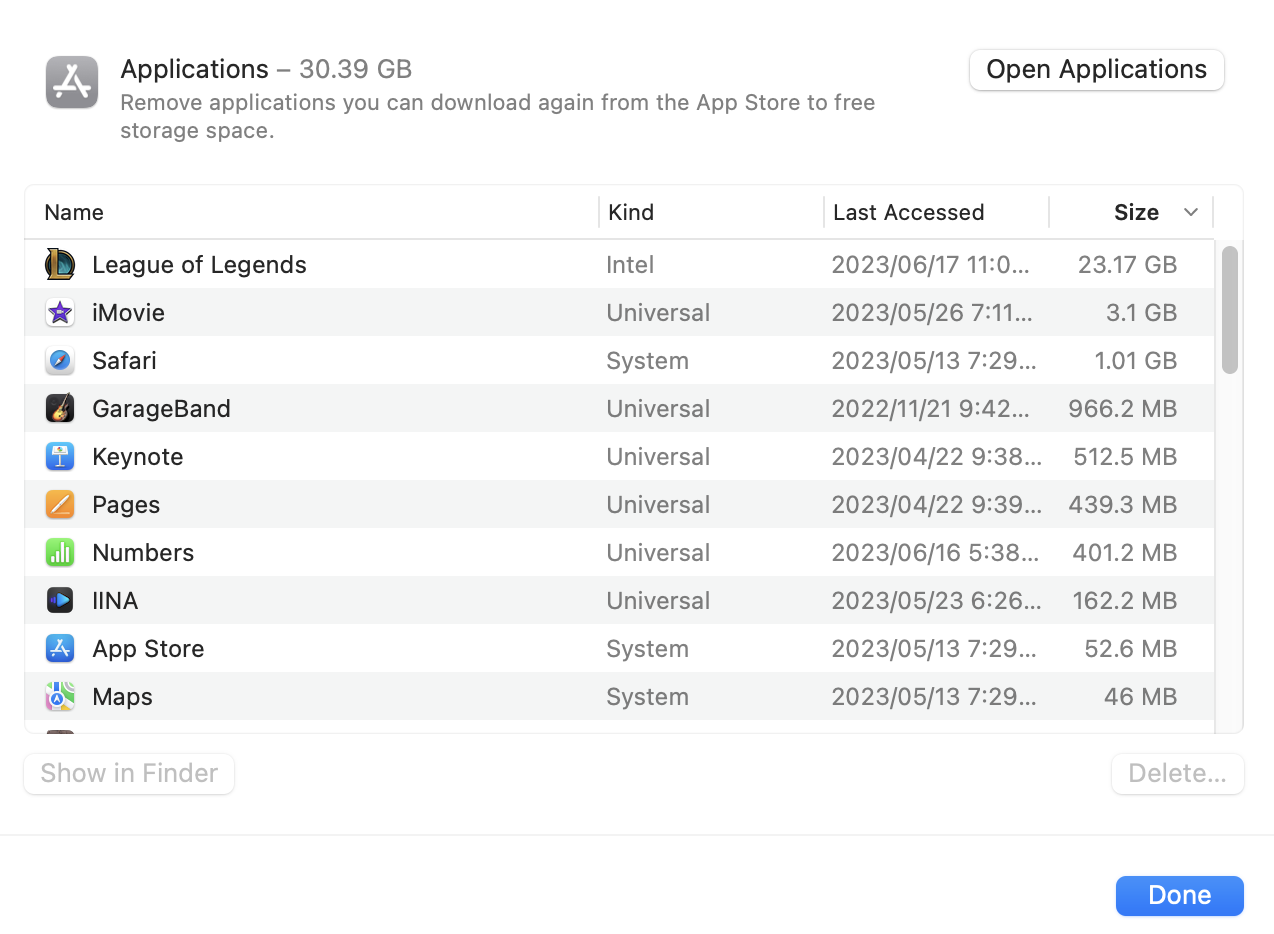Select the Keynote row name
The image size is (1274, 934).
pos(137,457)
